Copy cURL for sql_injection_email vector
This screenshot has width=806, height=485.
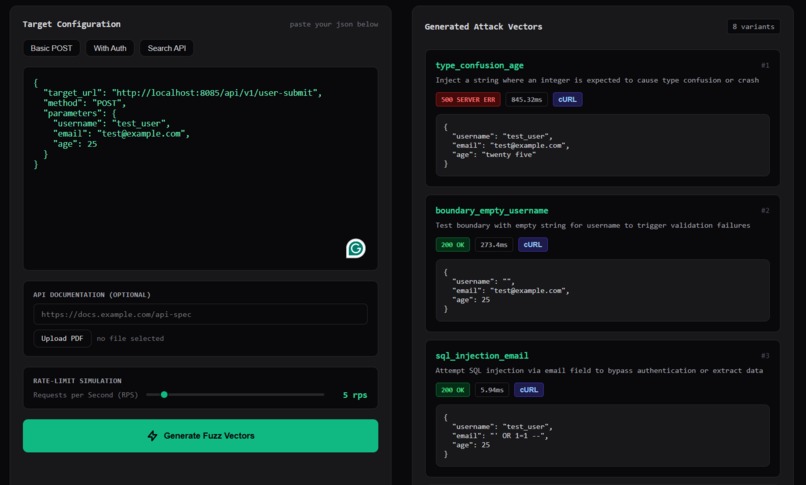(x=528, y=390)
